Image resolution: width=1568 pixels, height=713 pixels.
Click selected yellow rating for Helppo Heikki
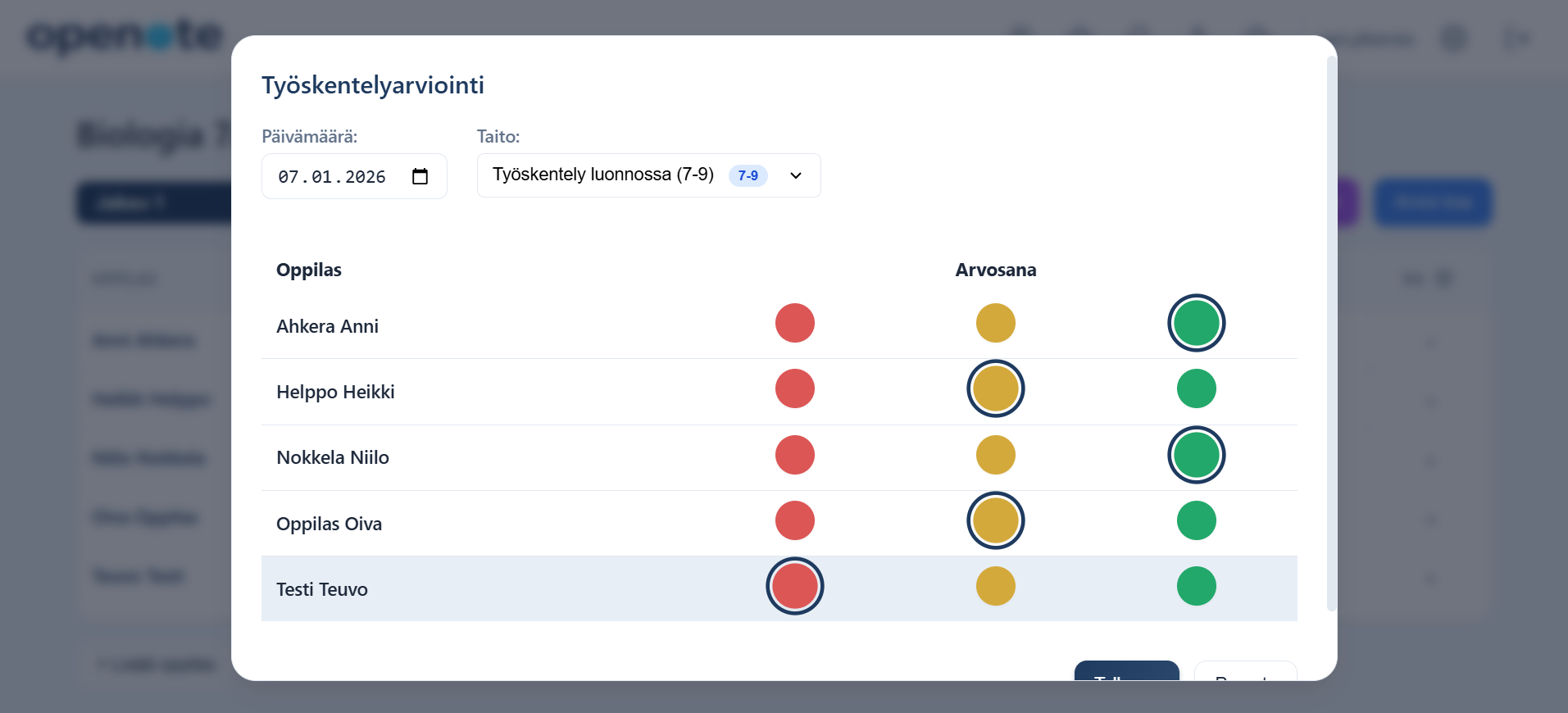click(995, 388)
